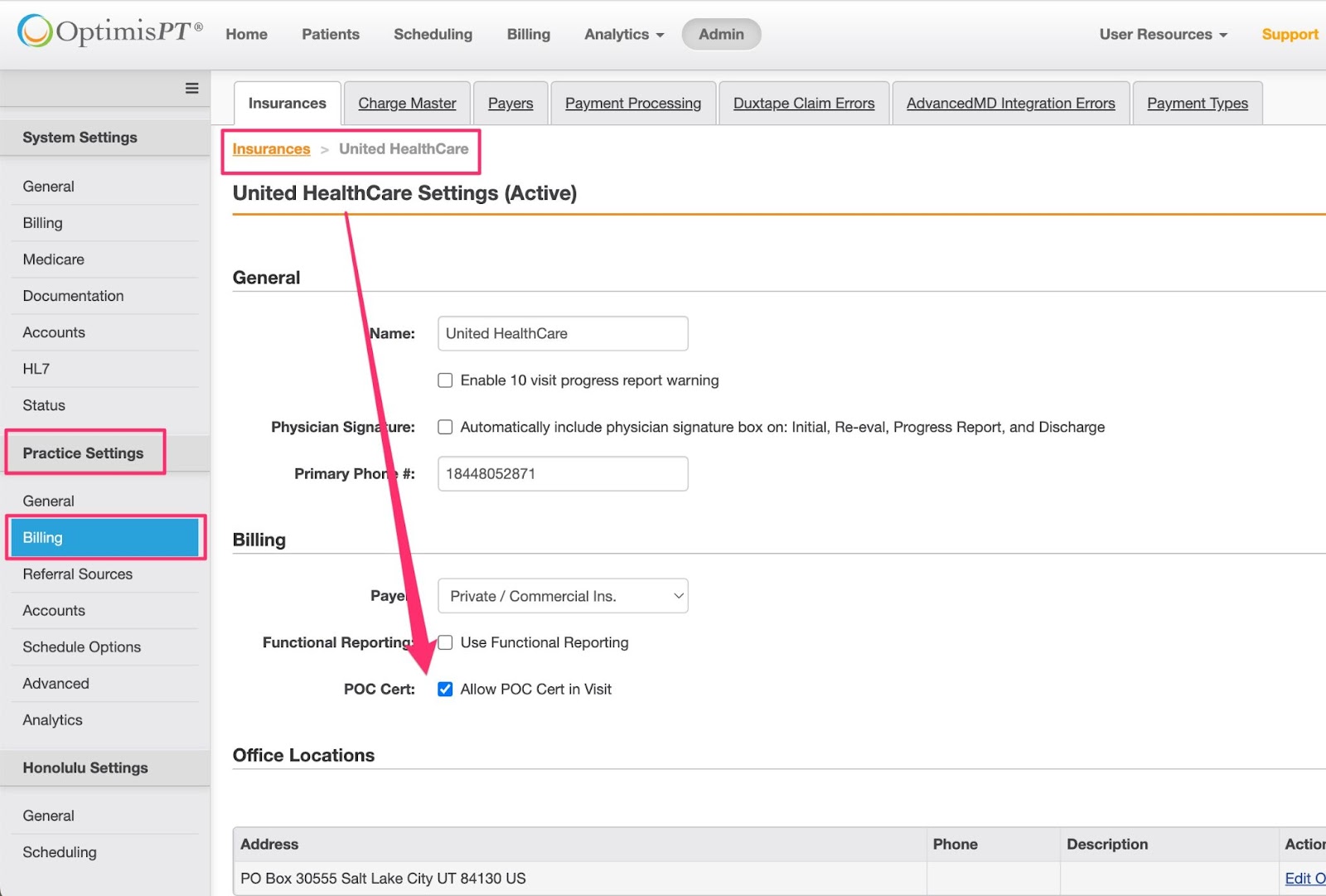Select the Admin menu item
1326x896 pixels.
(721, 34)
